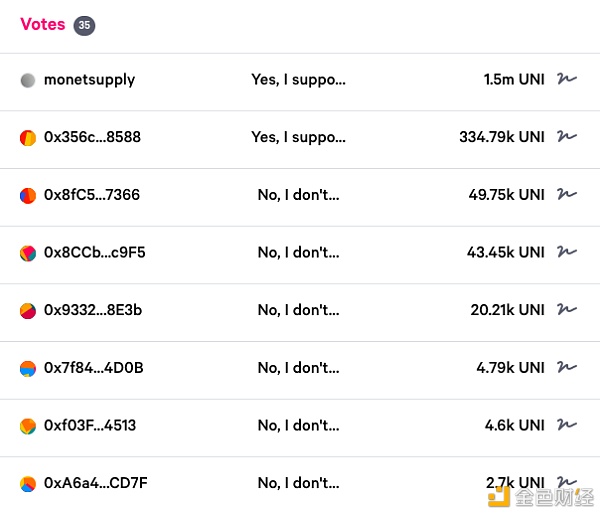This screenshot has height=513, width=600.
Task: Select the 1.5m UNI voting power
Action: [x=514, y=80]
